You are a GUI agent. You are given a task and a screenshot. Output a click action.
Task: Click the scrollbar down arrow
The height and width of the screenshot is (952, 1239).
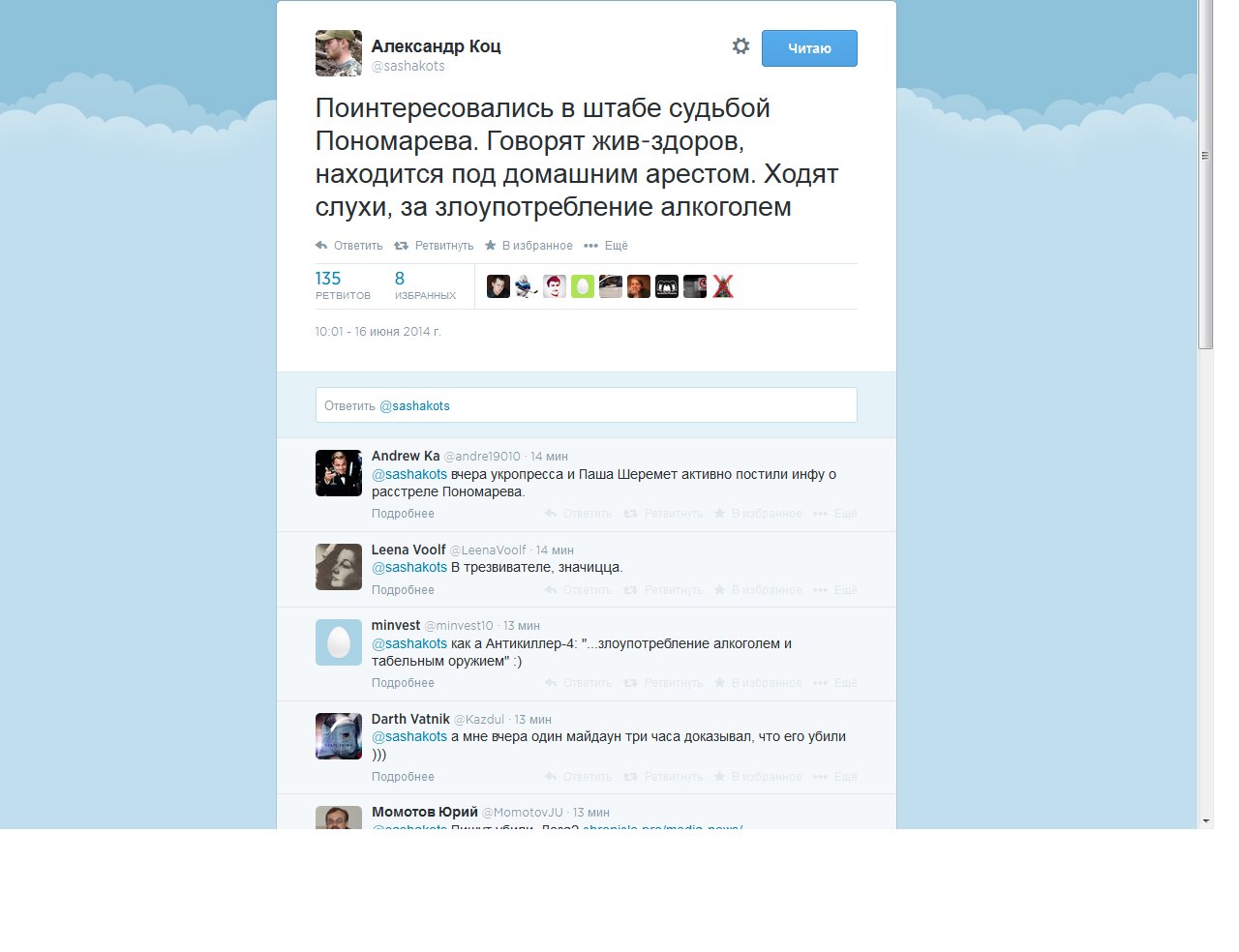[1206, 821]
